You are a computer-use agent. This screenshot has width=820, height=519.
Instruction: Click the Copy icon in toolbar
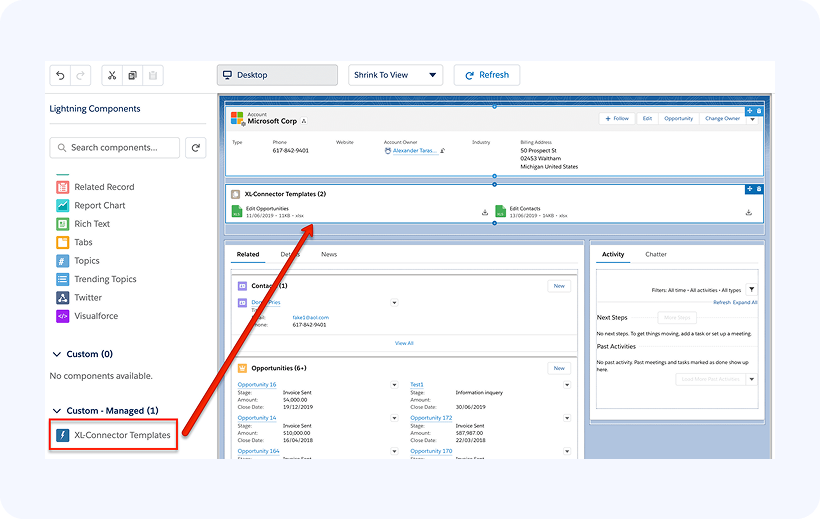pos(132,75)
